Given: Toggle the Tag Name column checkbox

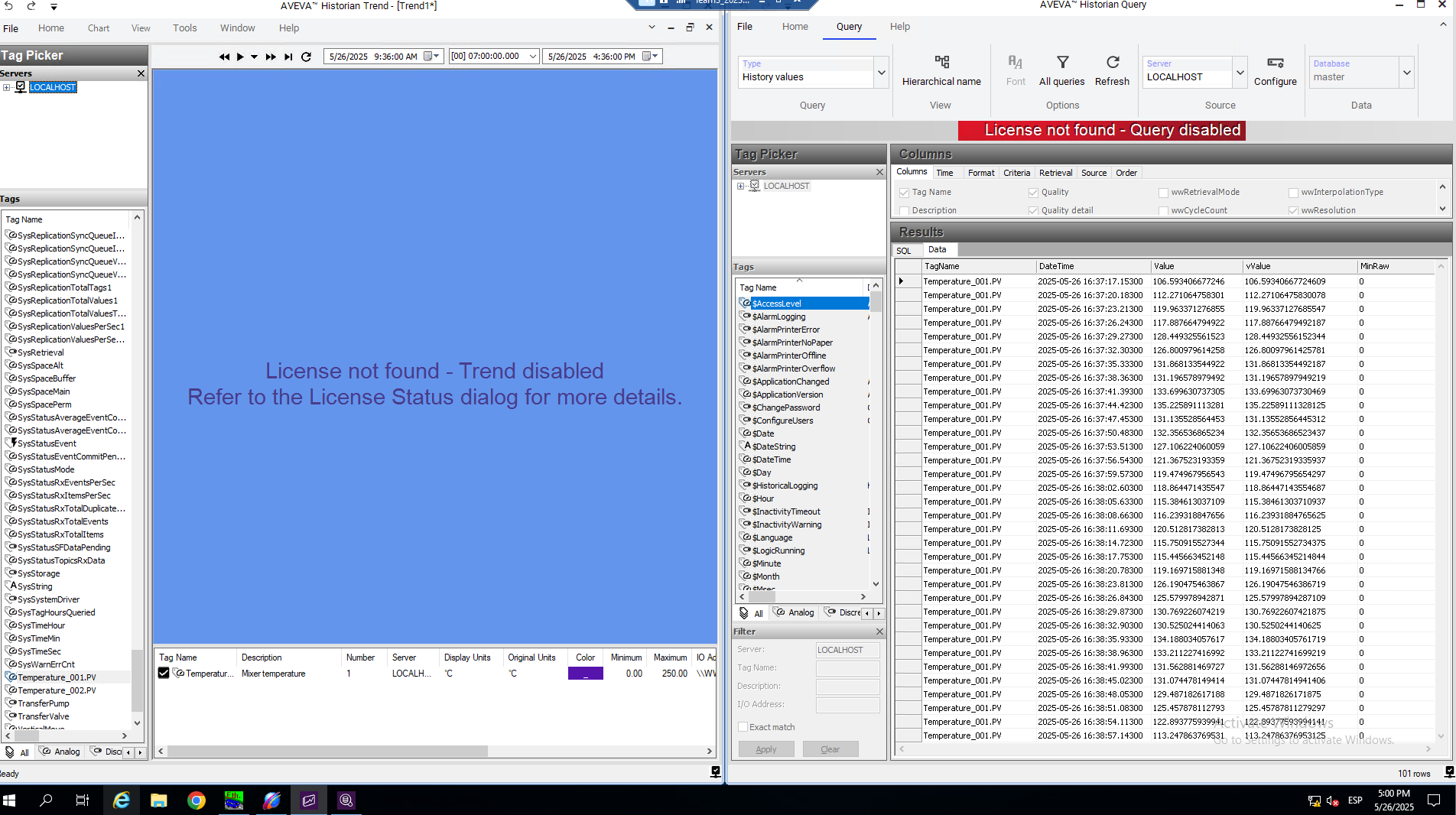Looking at the screenshot, I should (905, 193).
